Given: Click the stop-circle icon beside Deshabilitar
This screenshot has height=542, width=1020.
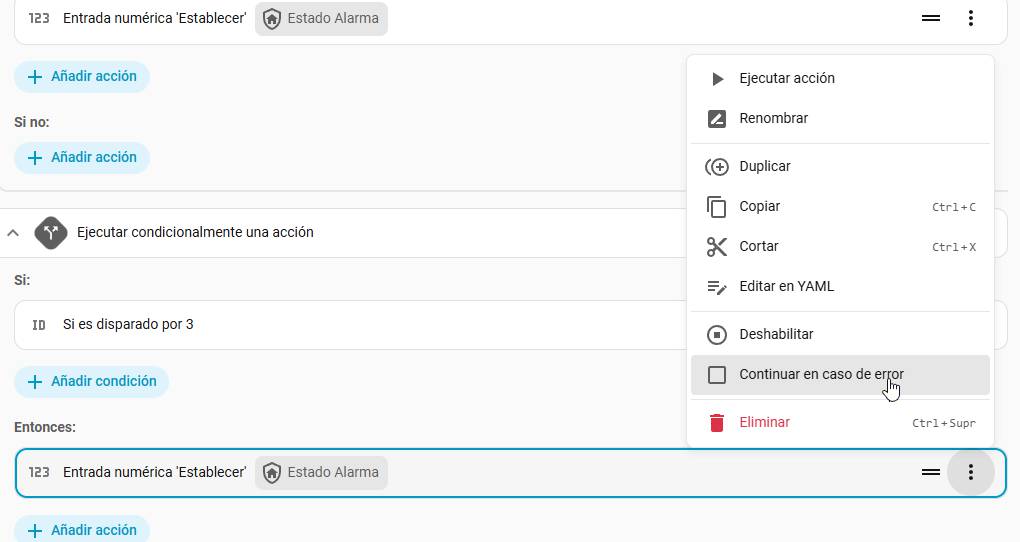Looking at the screenshot, I should (717, 335).
